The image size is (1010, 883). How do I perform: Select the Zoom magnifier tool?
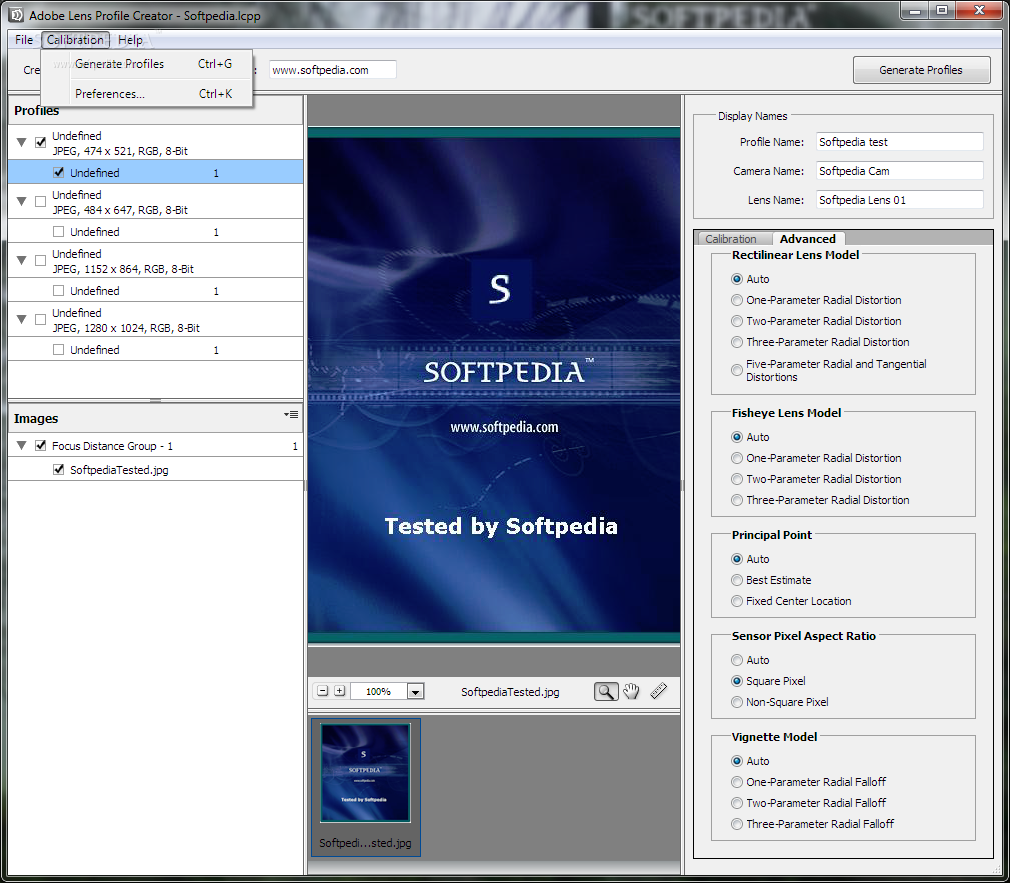tap(605, 692)
